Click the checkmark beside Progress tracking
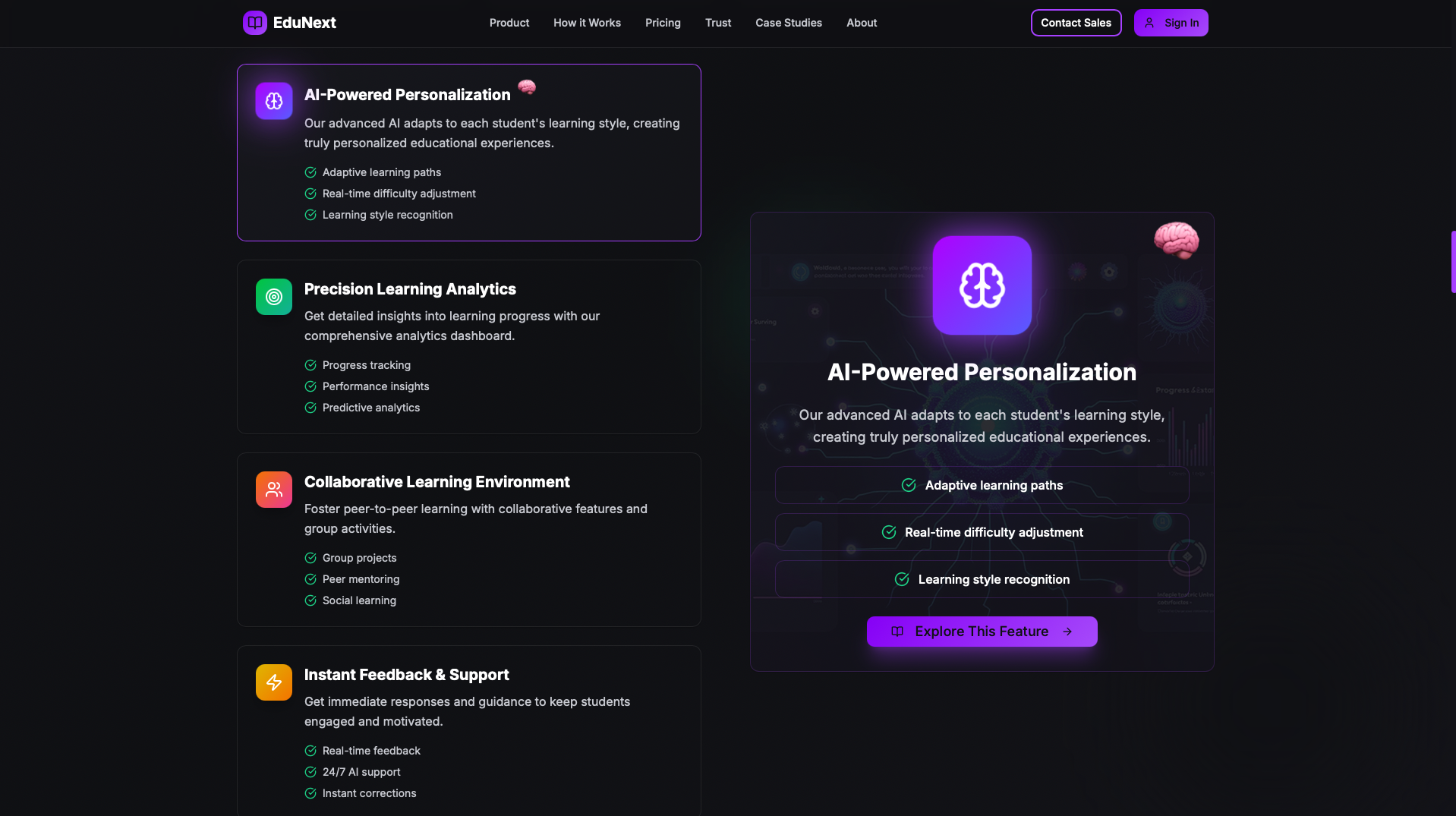The image size is (1456, 816). click(310, 365)
